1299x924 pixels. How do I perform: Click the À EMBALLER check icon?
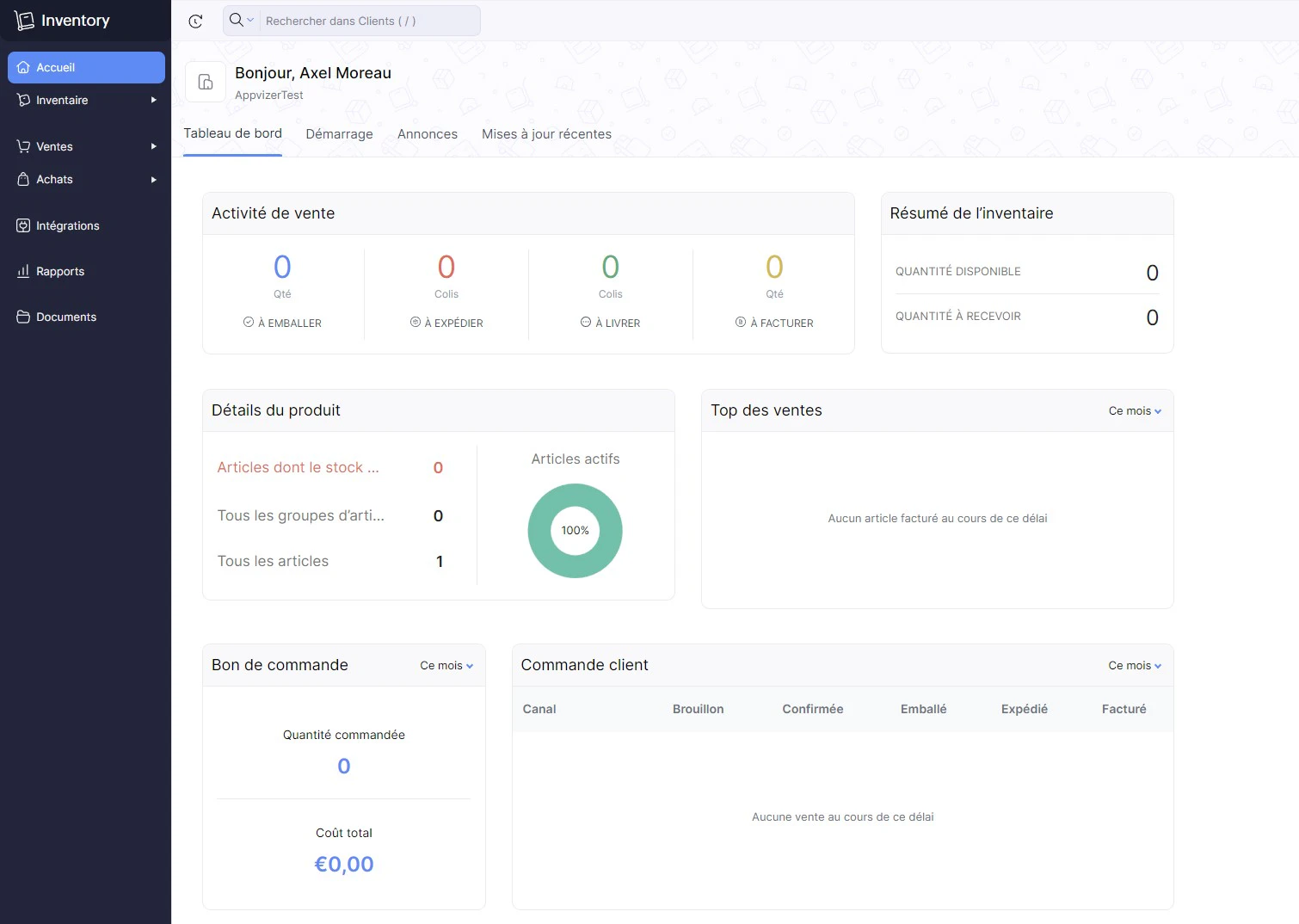(x=249, y=322)
